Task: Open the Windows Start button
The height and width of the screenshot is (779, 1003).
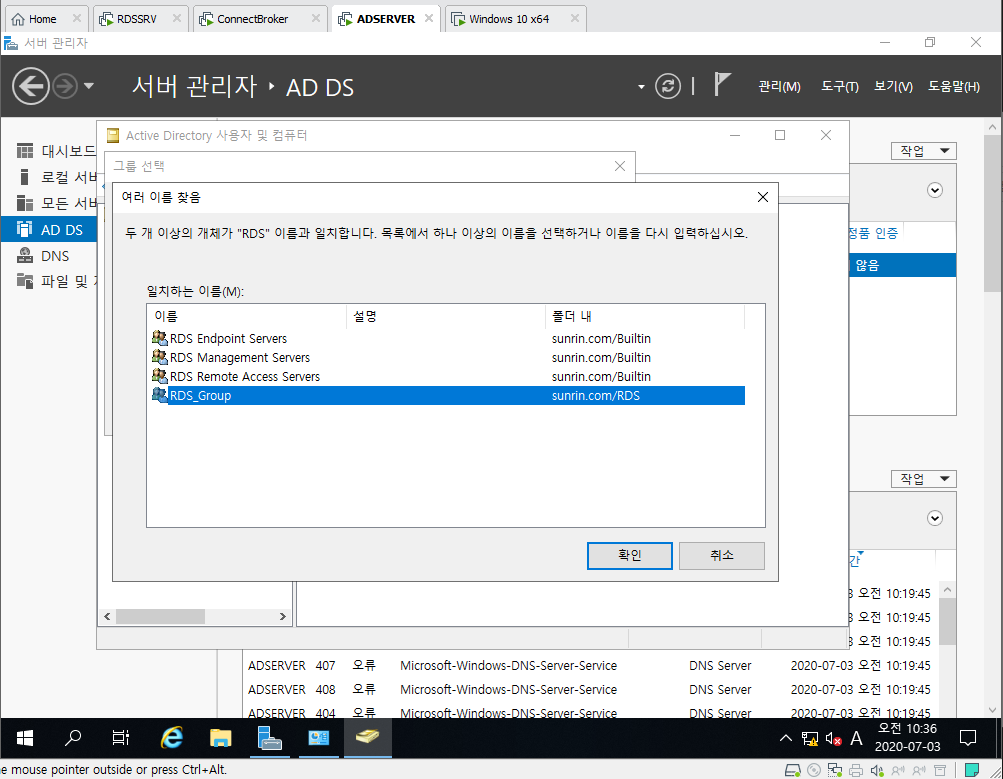Action: [x=24, y=738]
